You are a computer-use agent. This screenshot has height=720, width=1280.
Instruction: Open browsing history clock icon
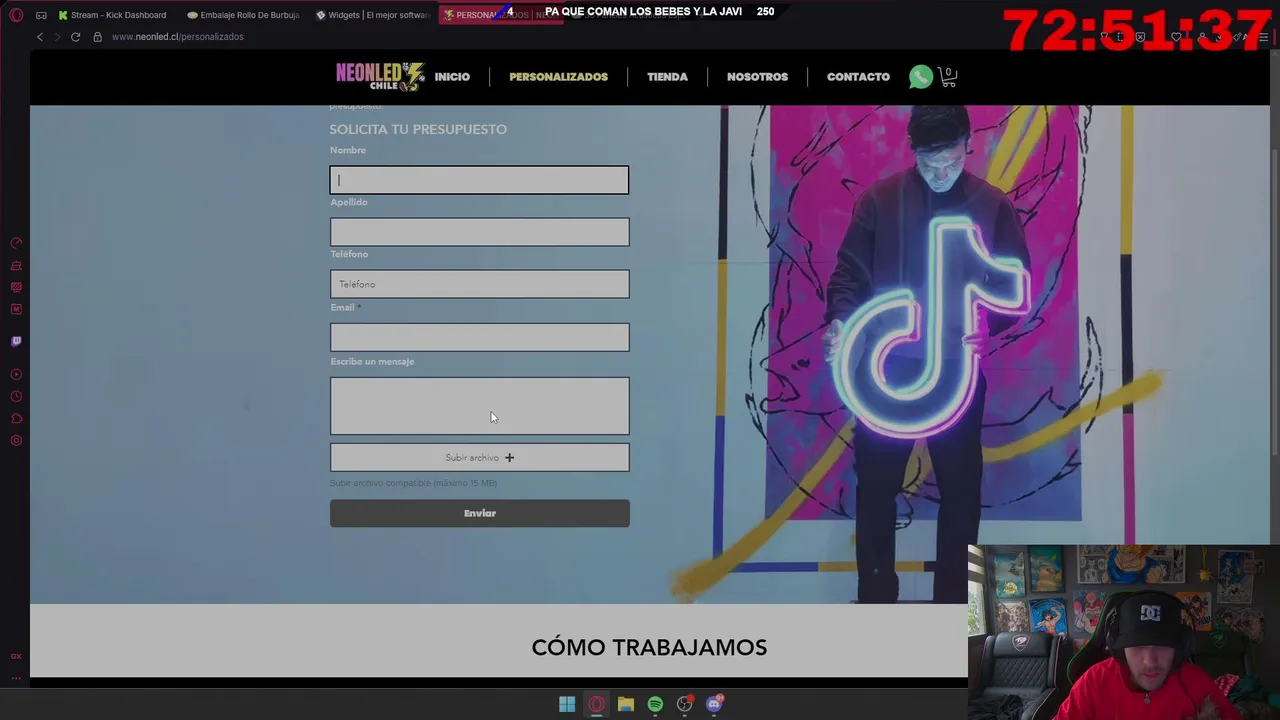[16, 396]
